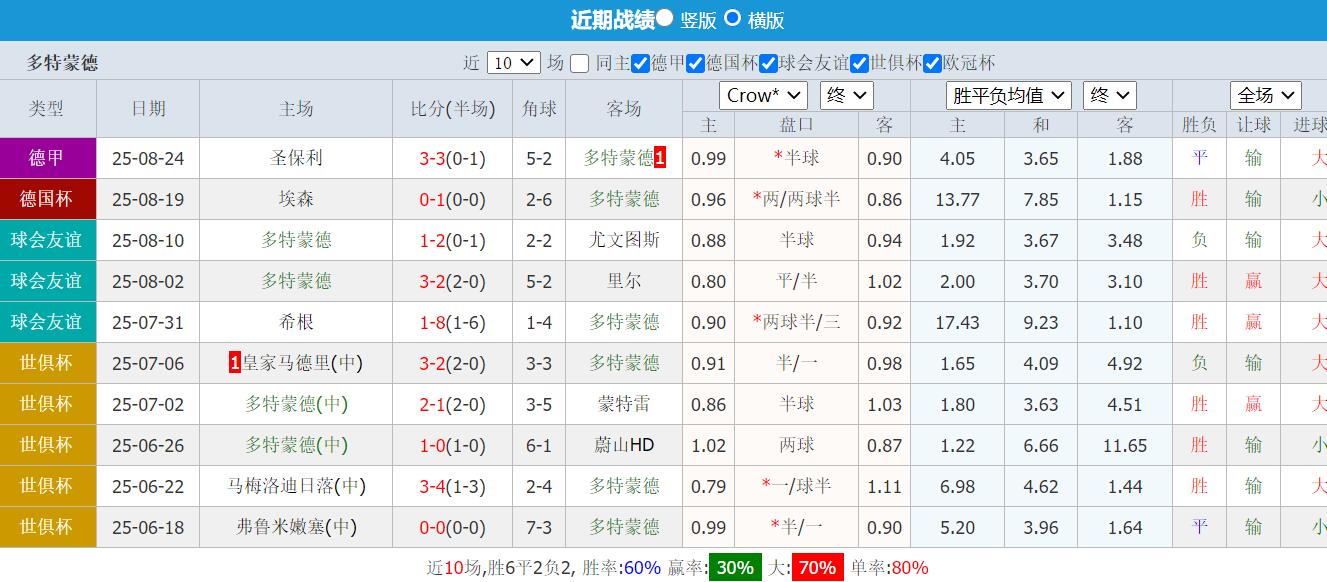The height and width of the screenshot is (582, 1327).
Task: Uncheck the 欧冠杯 filter
Action: pos(932,62)
